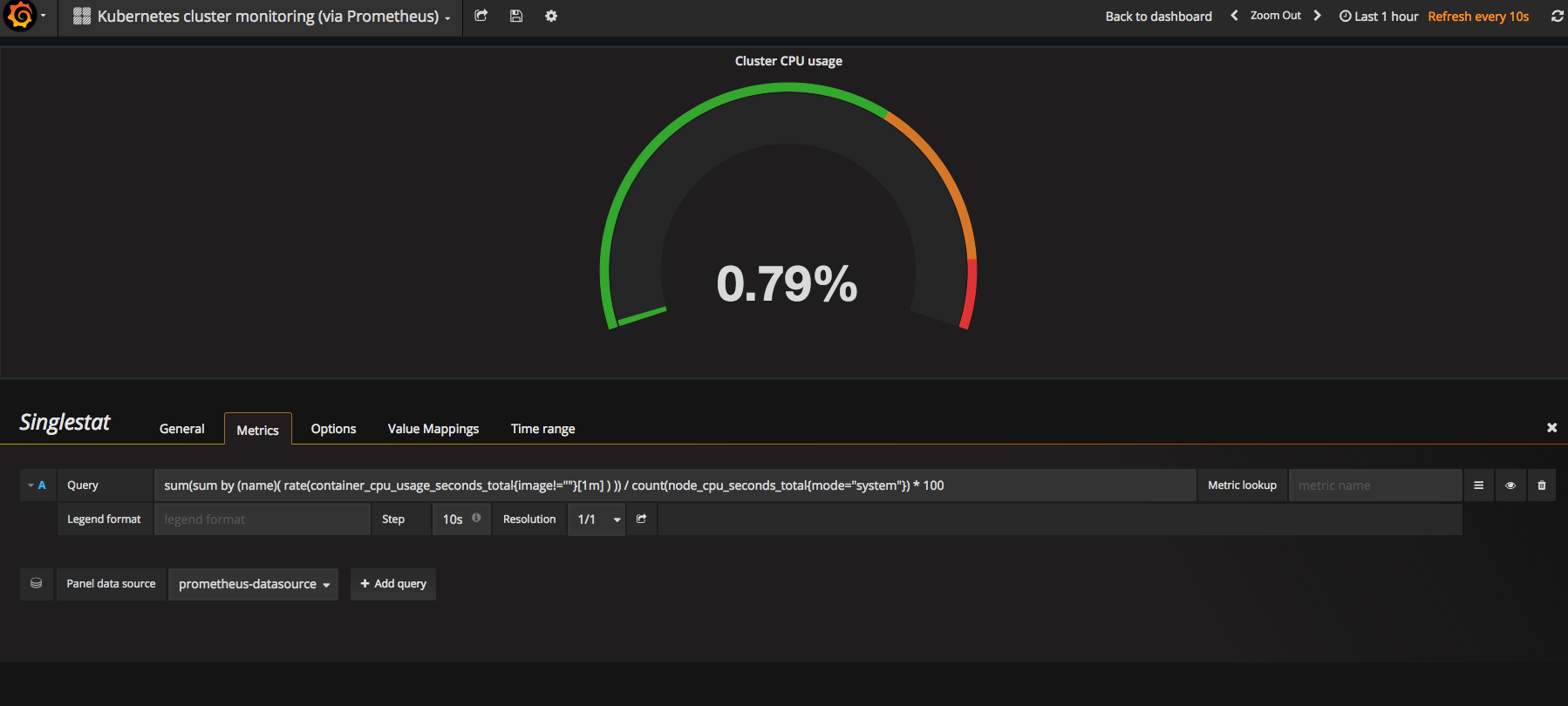Close the panel editor with X icon
This screenshot has height=706, width=1568.
pyautogui.click(x=1551, y=428)
